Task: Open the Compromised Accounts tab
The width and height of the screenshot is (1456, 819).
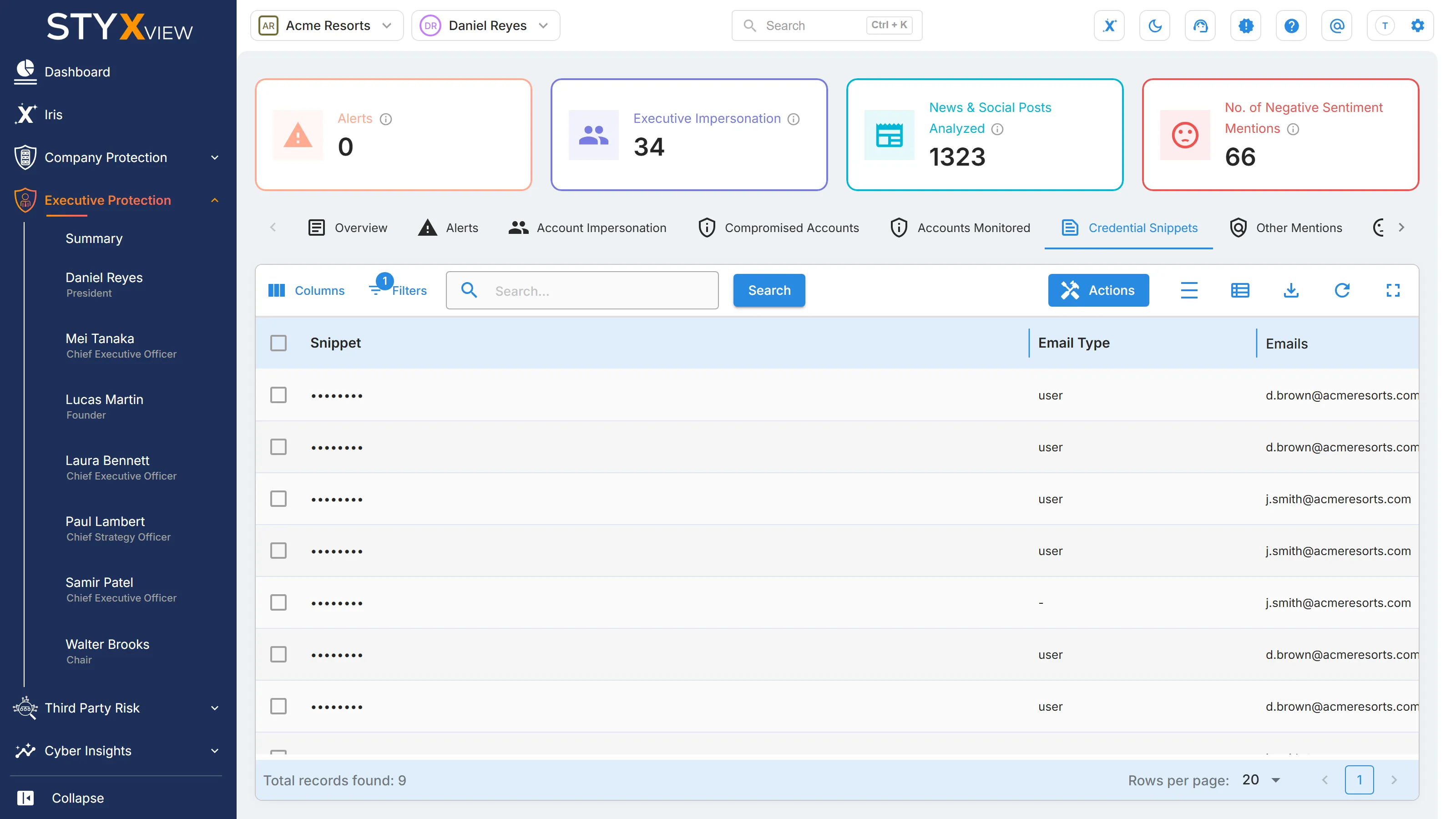Action: tap(779, 228)
